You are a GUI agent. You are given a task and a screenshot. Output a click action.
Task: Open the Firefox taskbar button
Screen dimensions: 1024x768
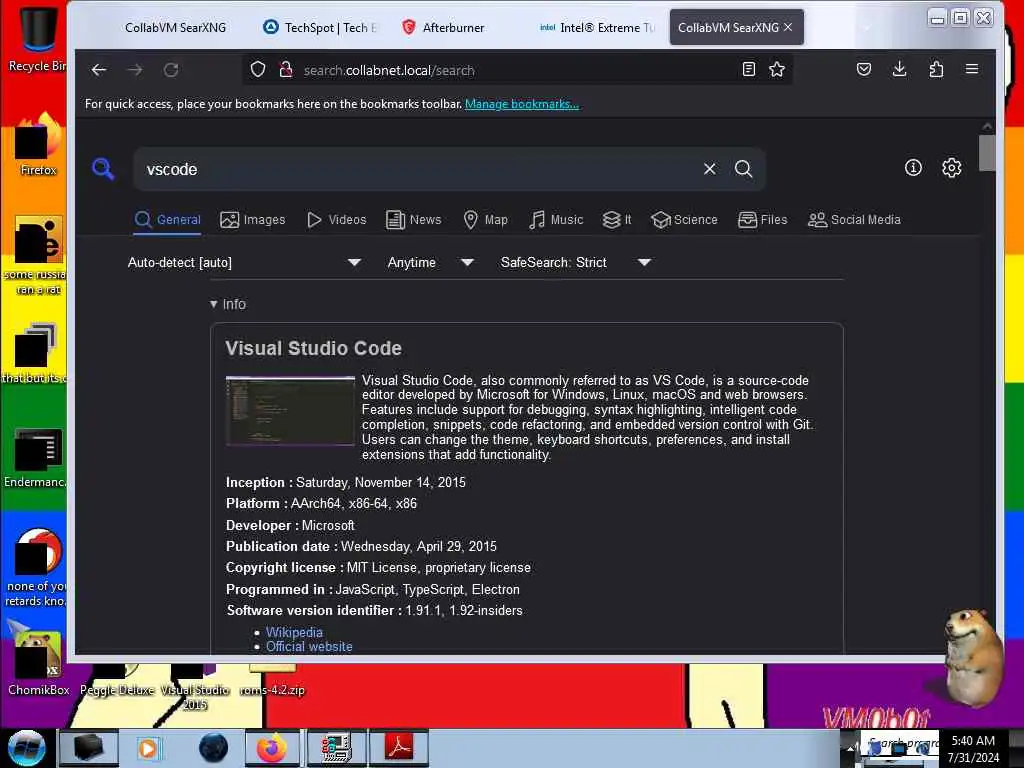(x=272, y=748)
